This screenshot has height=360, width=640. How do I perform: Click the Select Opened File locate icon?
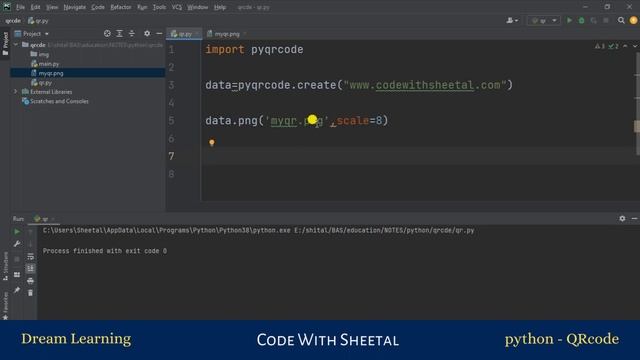coord(107,33)
